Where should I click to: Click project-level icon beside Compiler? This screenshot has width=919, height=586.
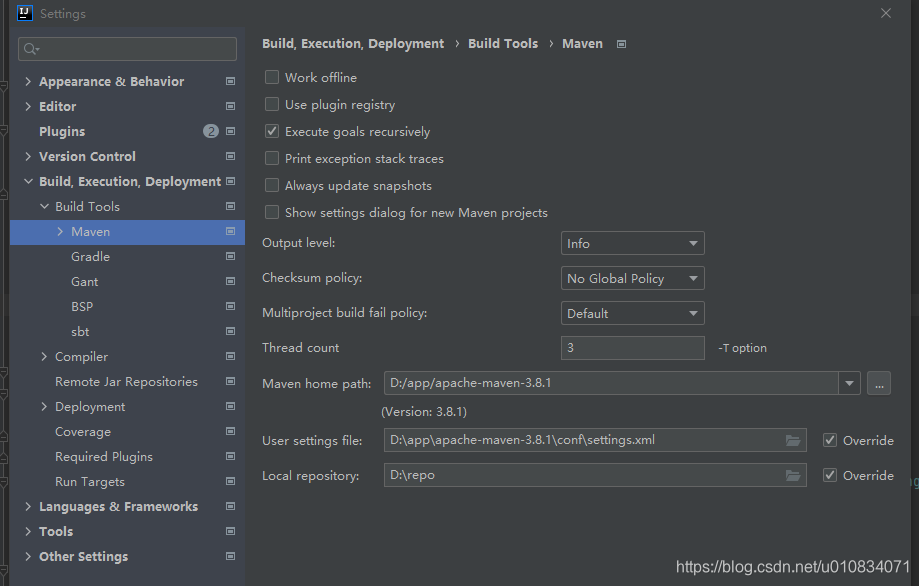230,356
